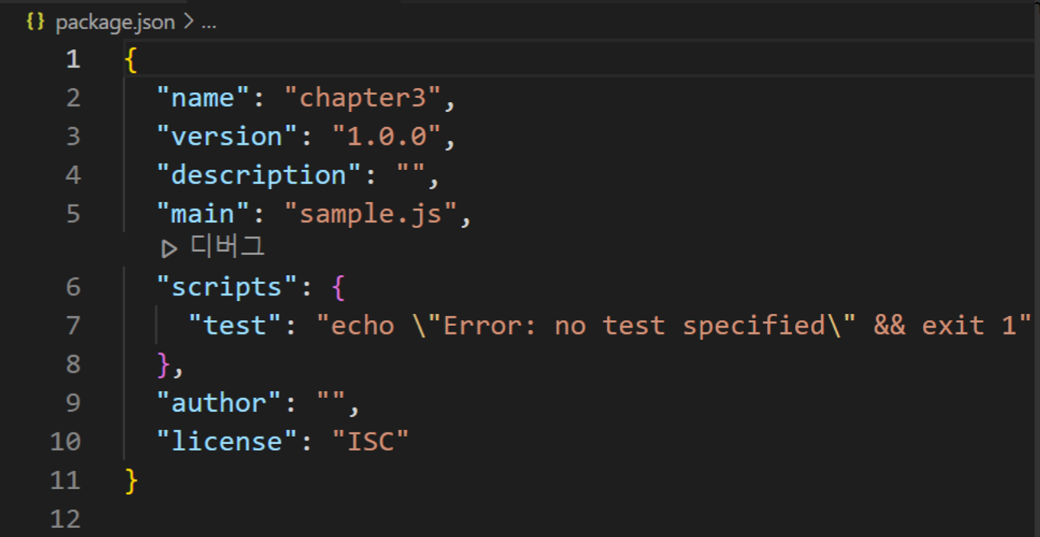Click the pink closing brace on line 8
Viewport: 1040px width, 537px height.
pos(163,364)
